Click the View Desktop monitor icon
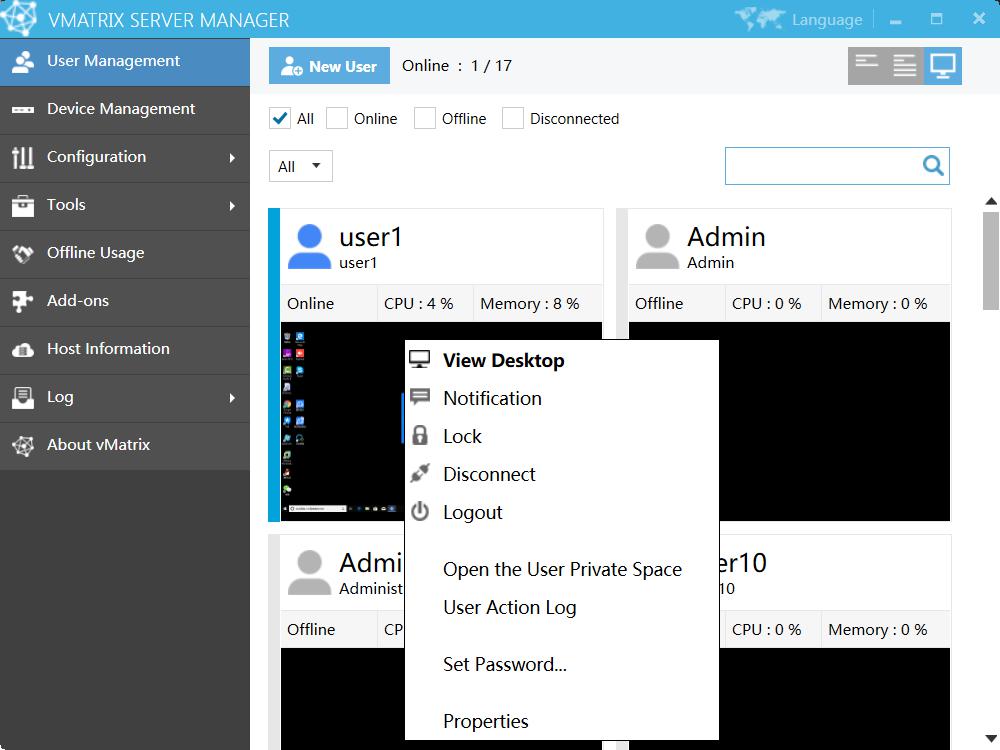1000x750 pixels. pyautogui.click(x=420, y=360)
